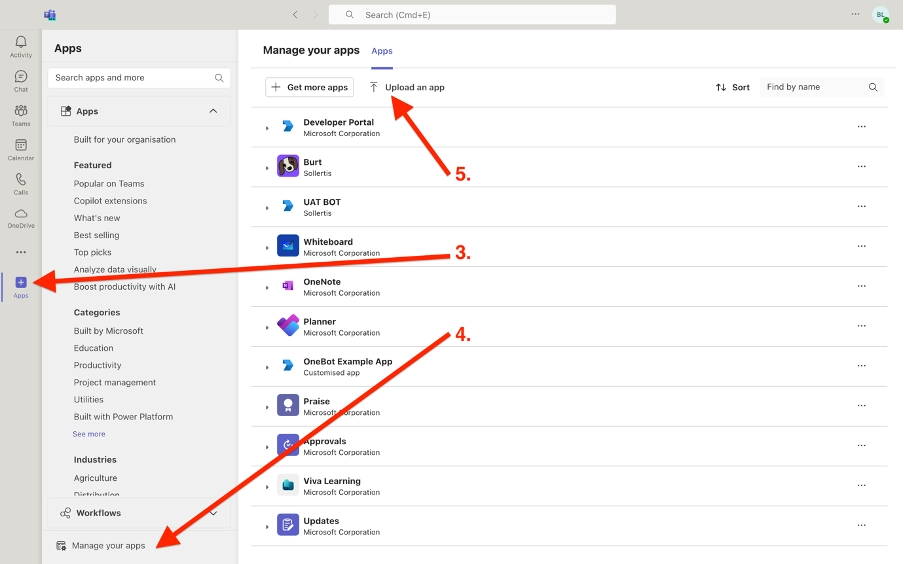Open Built by Microsoft category

click(x=108, y=330)
